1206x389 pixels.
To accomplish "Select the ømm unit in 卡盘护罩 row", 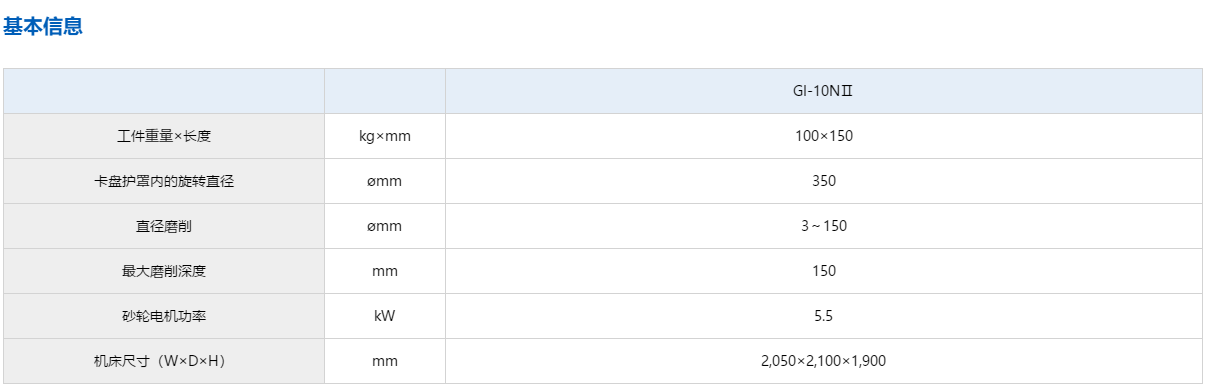I will tap(385, 181).
